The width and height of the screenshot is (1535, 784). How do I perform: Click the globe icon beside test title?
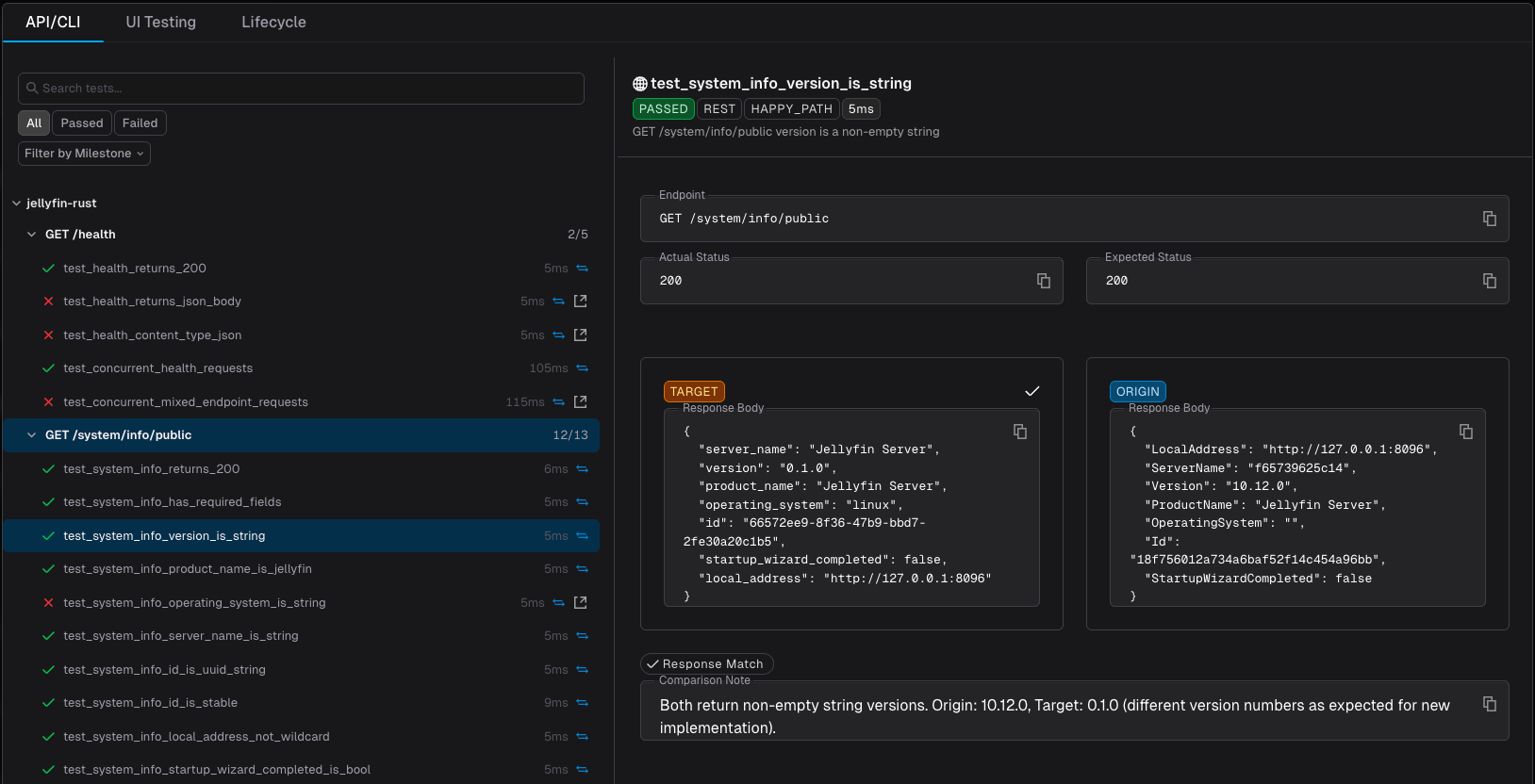tap(640, 84)
